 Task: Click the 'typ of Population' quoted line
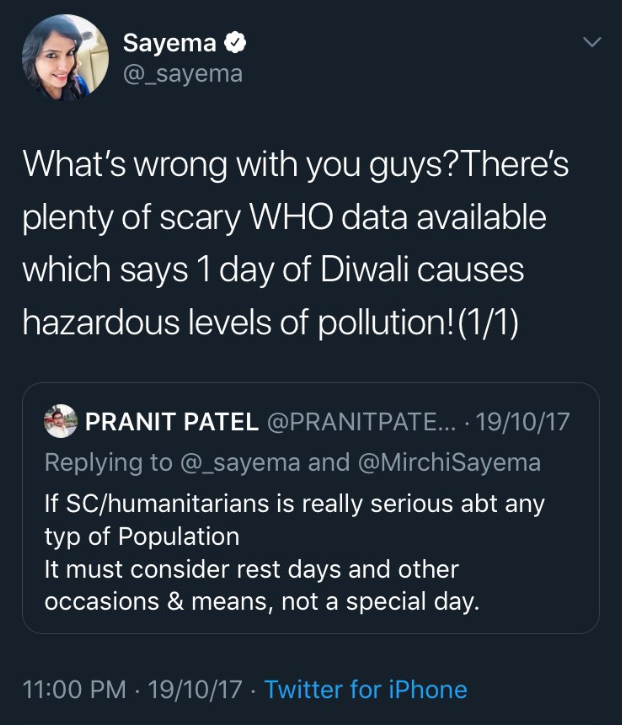click(142, 536)
